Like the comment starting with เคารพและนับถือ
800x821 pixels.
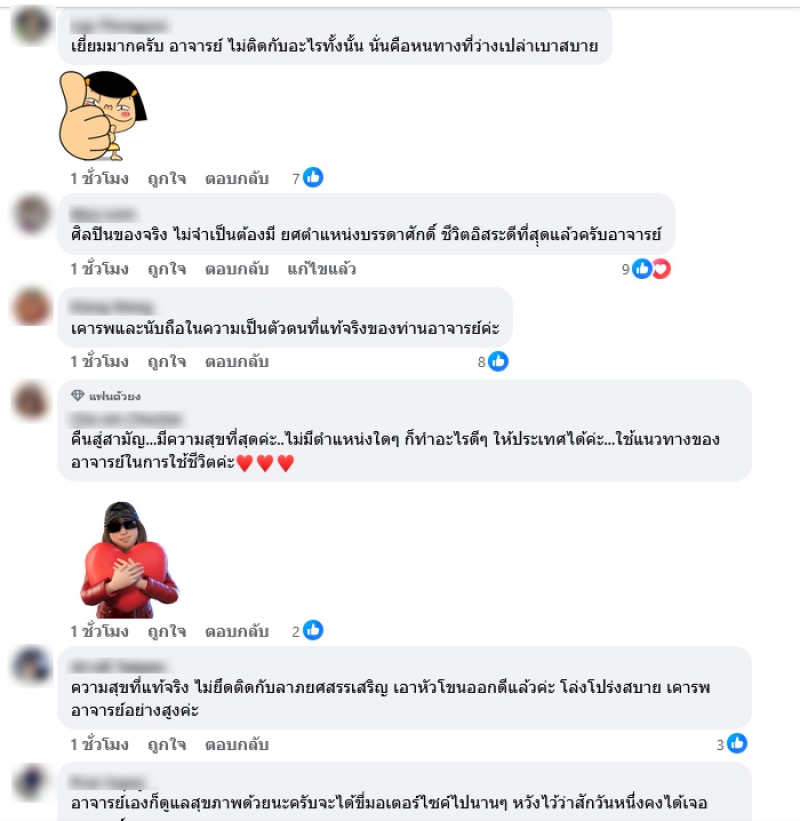click(x=166, y=362)
